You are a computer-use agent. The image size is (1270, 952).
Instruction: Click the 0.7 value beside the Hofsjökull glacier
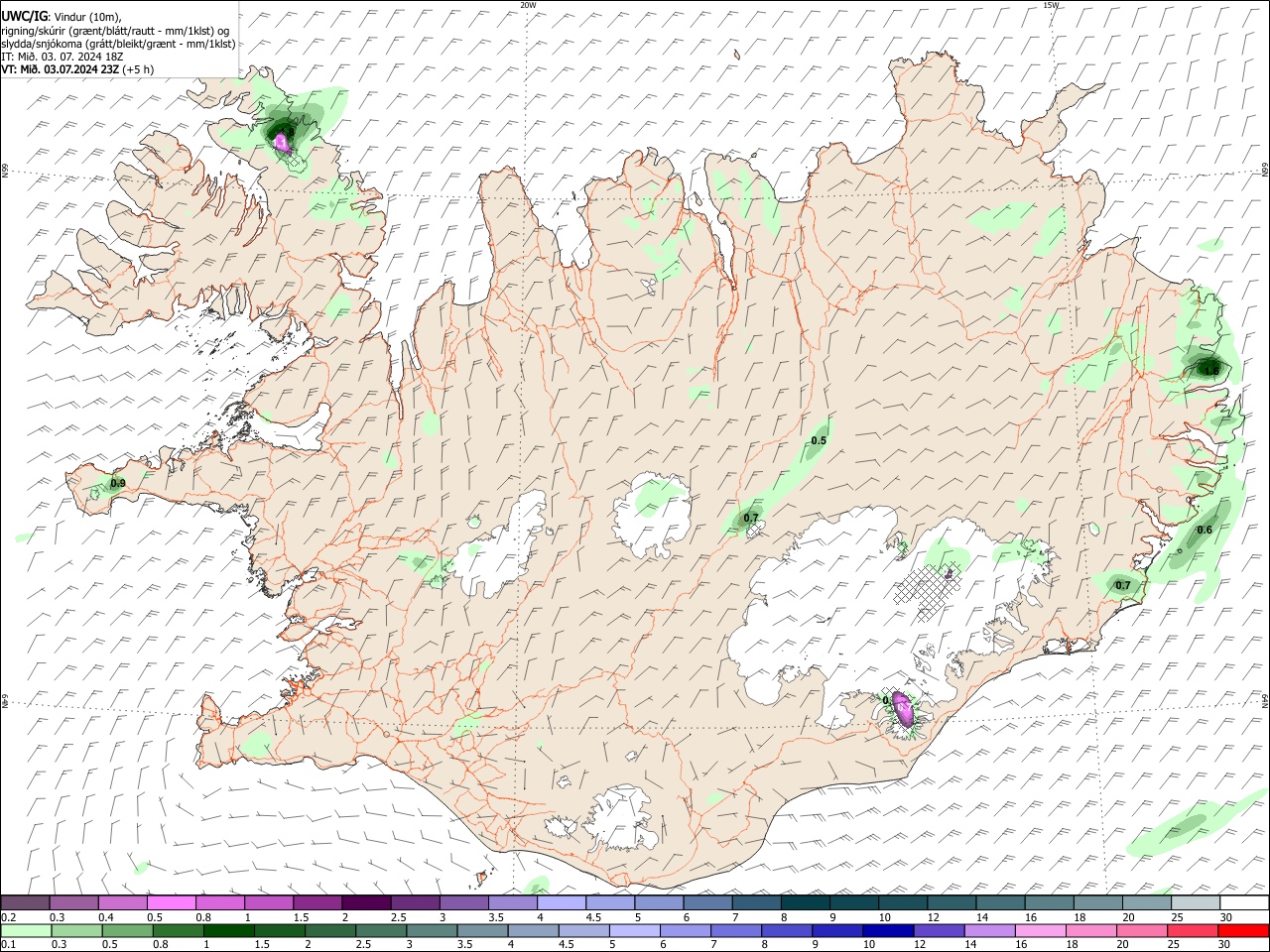click(x=751, y=518)
